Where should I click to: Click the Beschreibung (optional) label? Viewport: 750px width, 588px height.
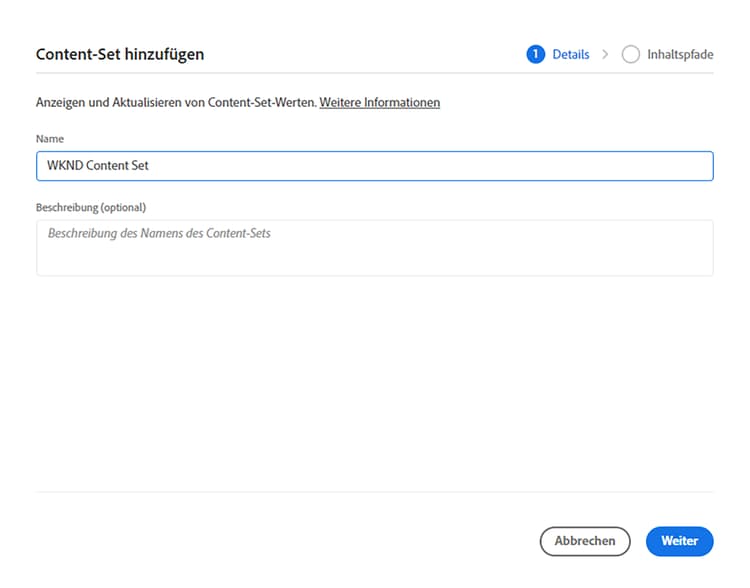pyautogui.click(x=91, y=207)
